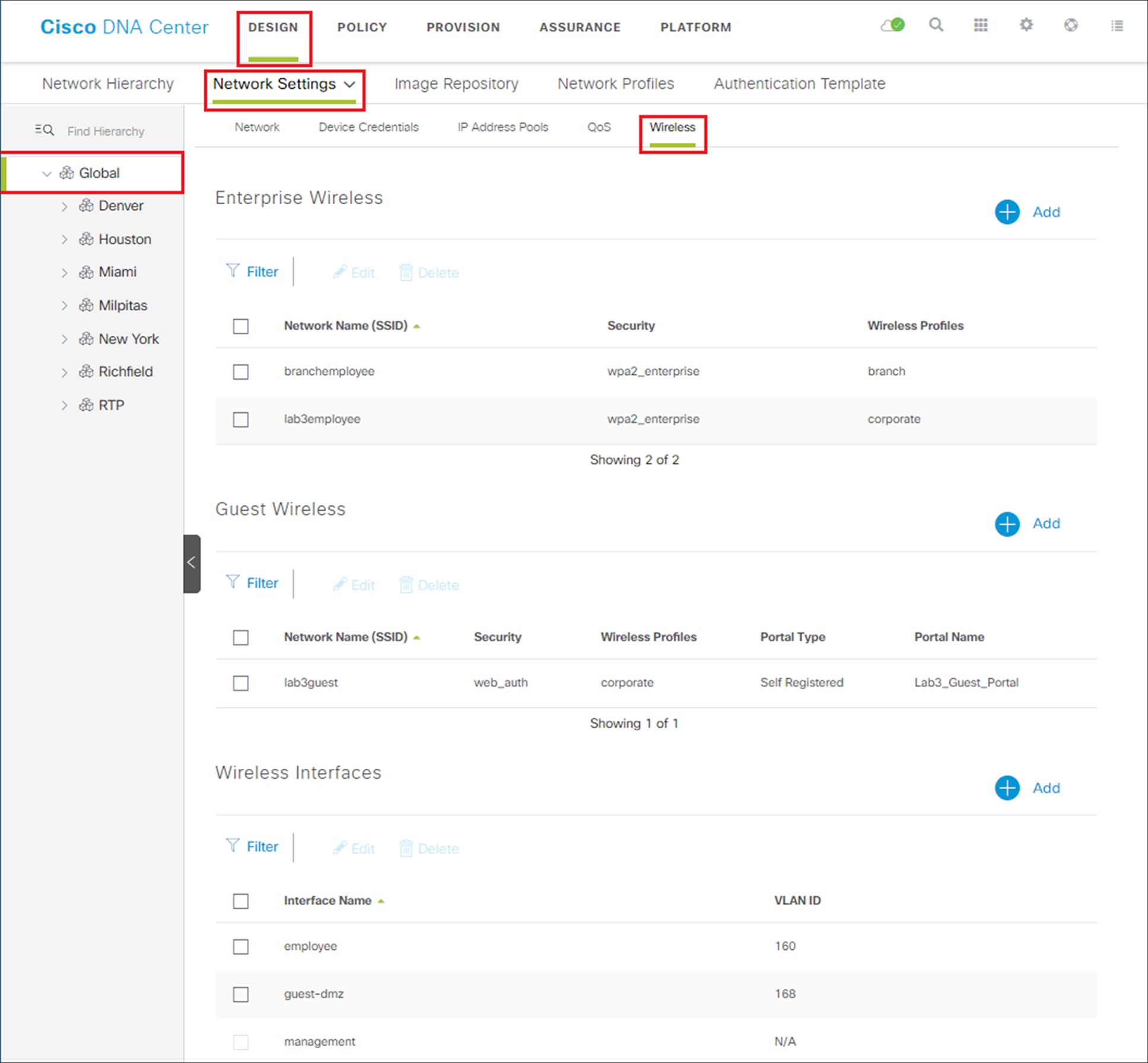Open the DESIGN top menu

pos(273,27)
